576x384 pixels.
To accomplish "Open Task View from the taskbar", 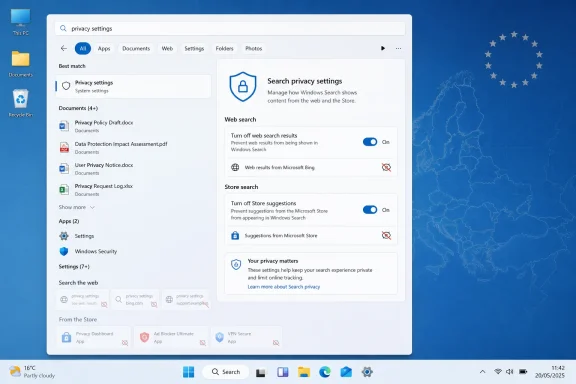I will (x=261, y=372).
